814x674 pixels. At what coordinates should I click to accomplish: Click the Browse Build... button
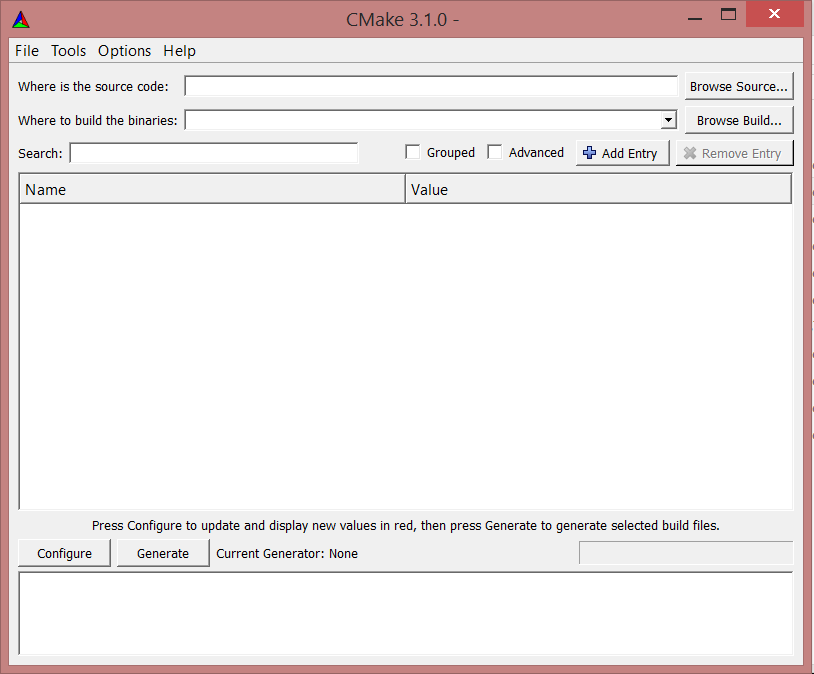(x=739, y=120)
